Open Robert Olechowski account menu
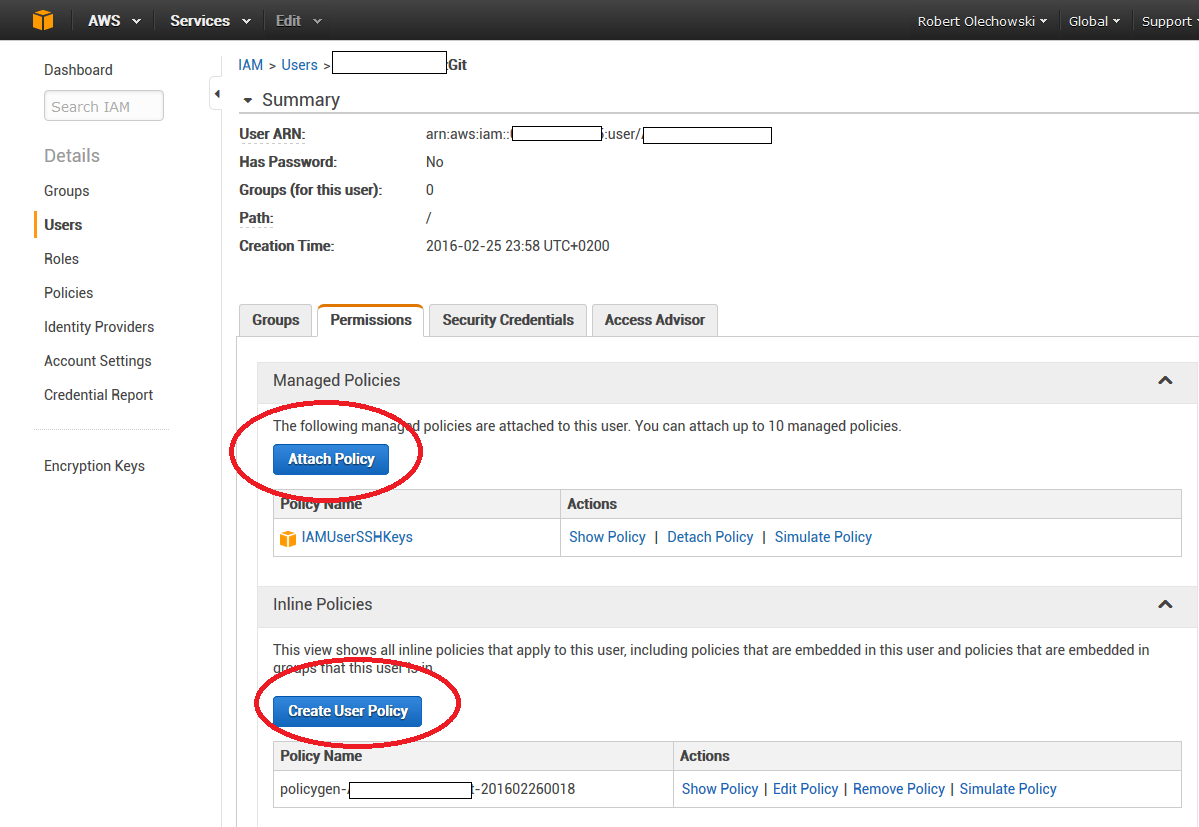The width and height of the screenshot is (1199, 827). (x=982, y=21)
